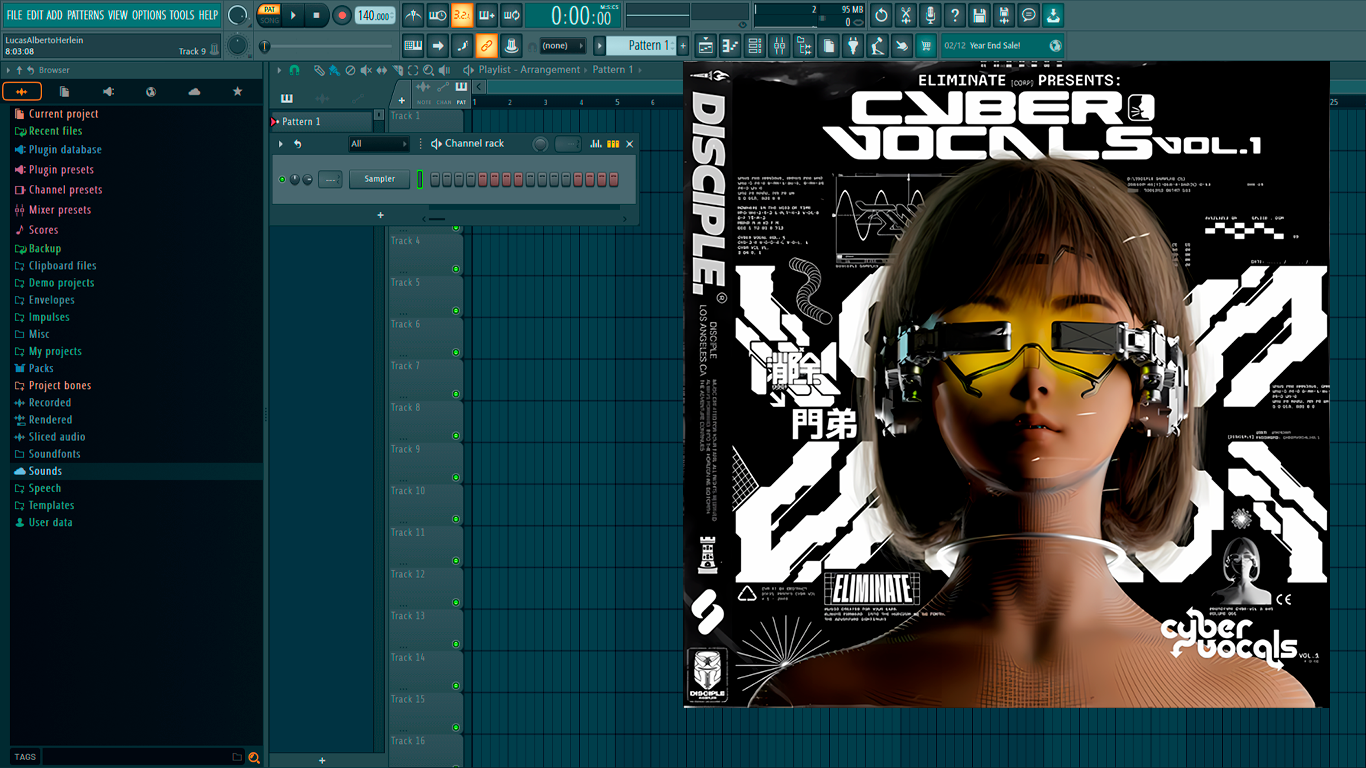Viewport: 1366px width, 768px height.
Task: Click the shopping cart content library icon
Action: 926,45
